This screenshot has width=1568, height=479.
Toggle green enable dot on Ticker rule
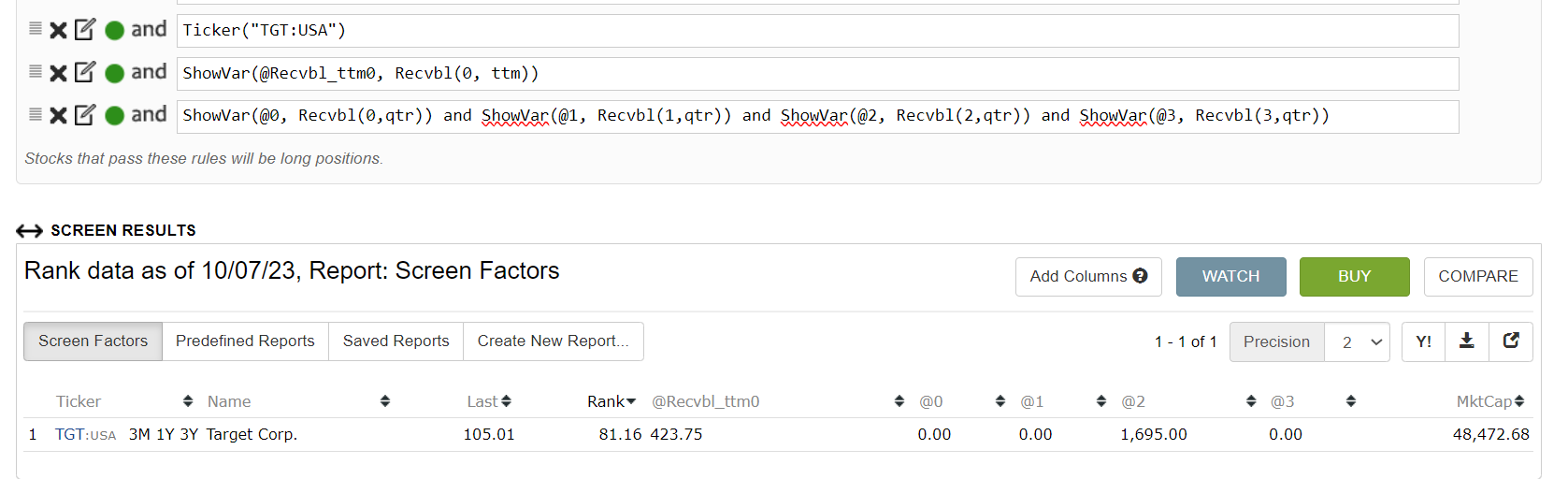coord(115,31)
